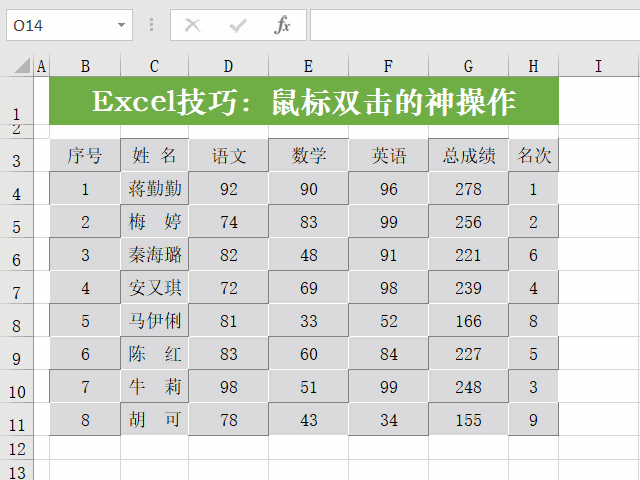Select column I header
Viewport: 640px width, 480px height.
[x=598, y=66]
